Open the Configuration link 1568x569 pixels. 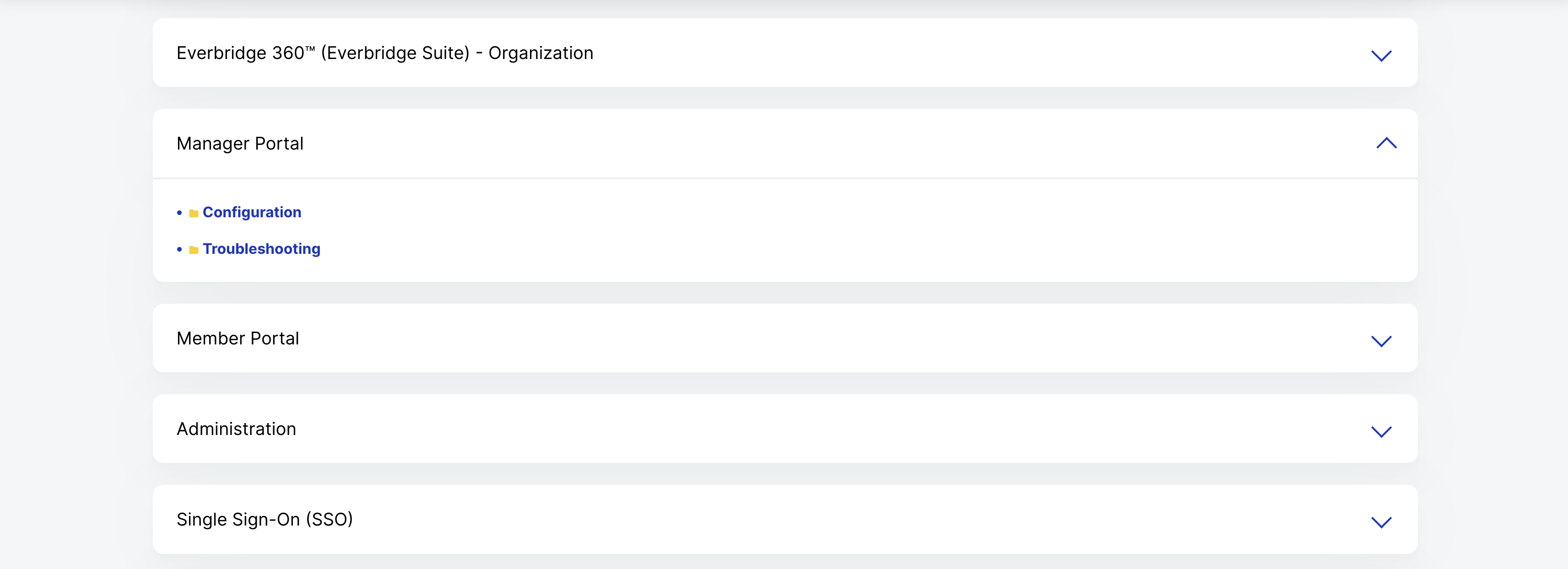252,212
